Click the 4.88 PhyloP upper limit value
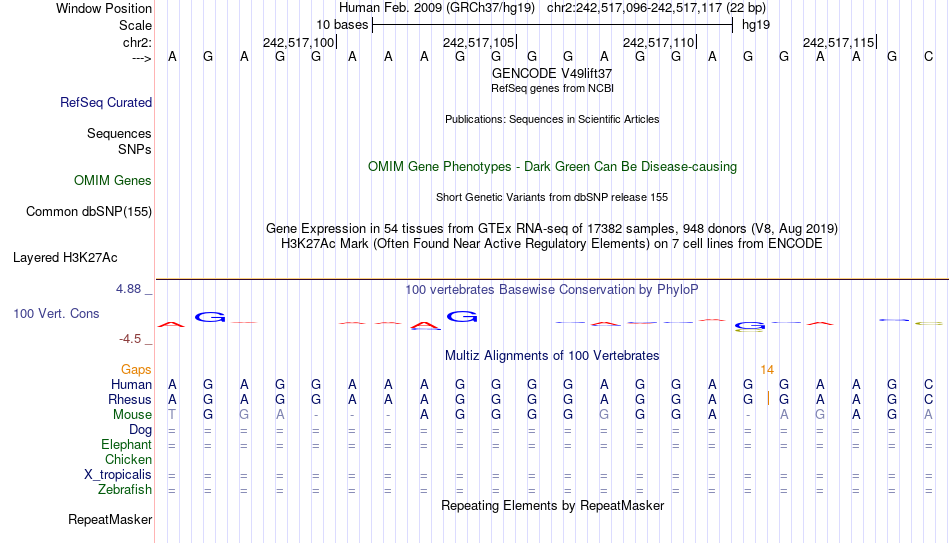This screenshot has height=543, width=950. click(129, 289)
